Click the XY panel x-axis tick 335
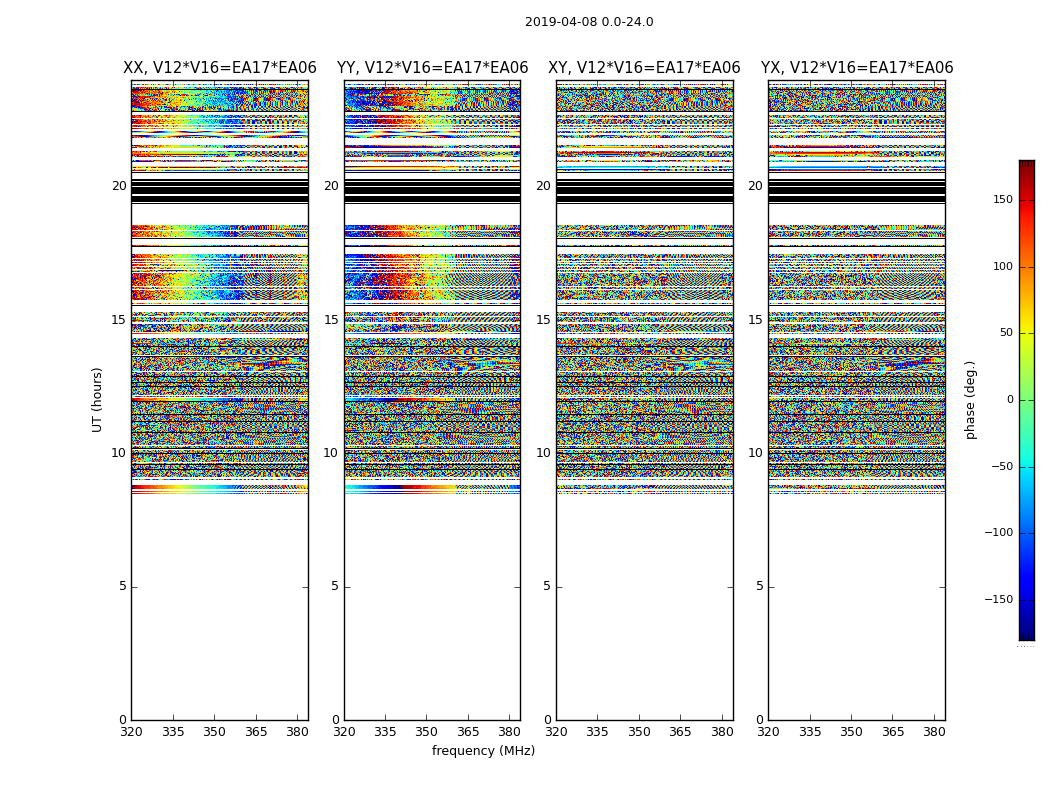This screenshot has width=1050, height=800. (x=597, y=732)
